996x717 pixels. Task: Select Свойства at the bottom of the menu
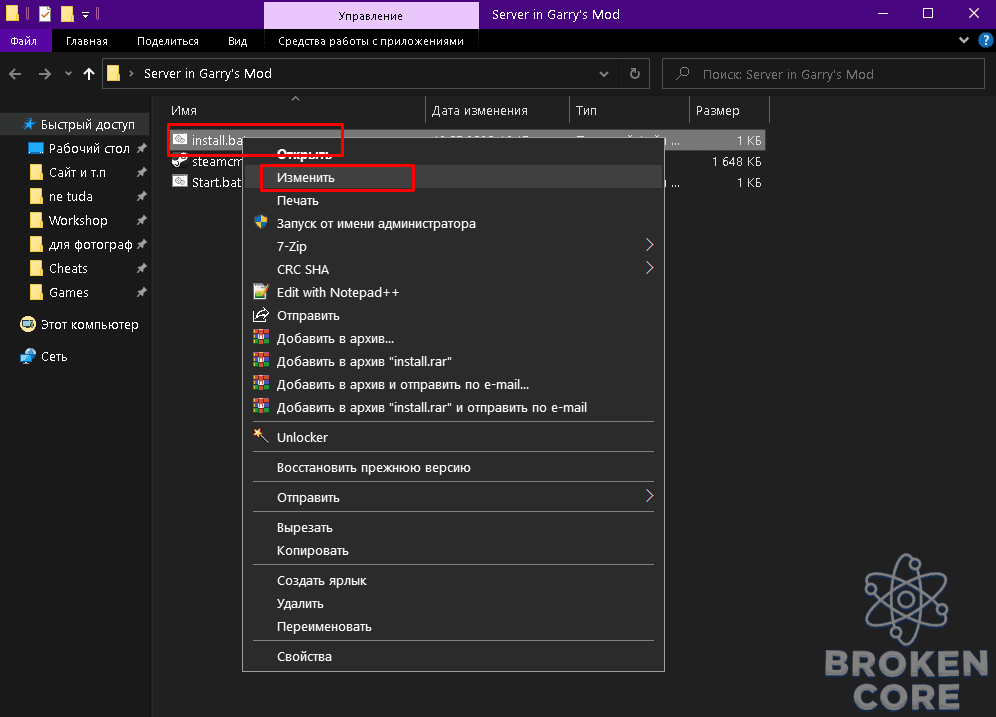(454, 656)
